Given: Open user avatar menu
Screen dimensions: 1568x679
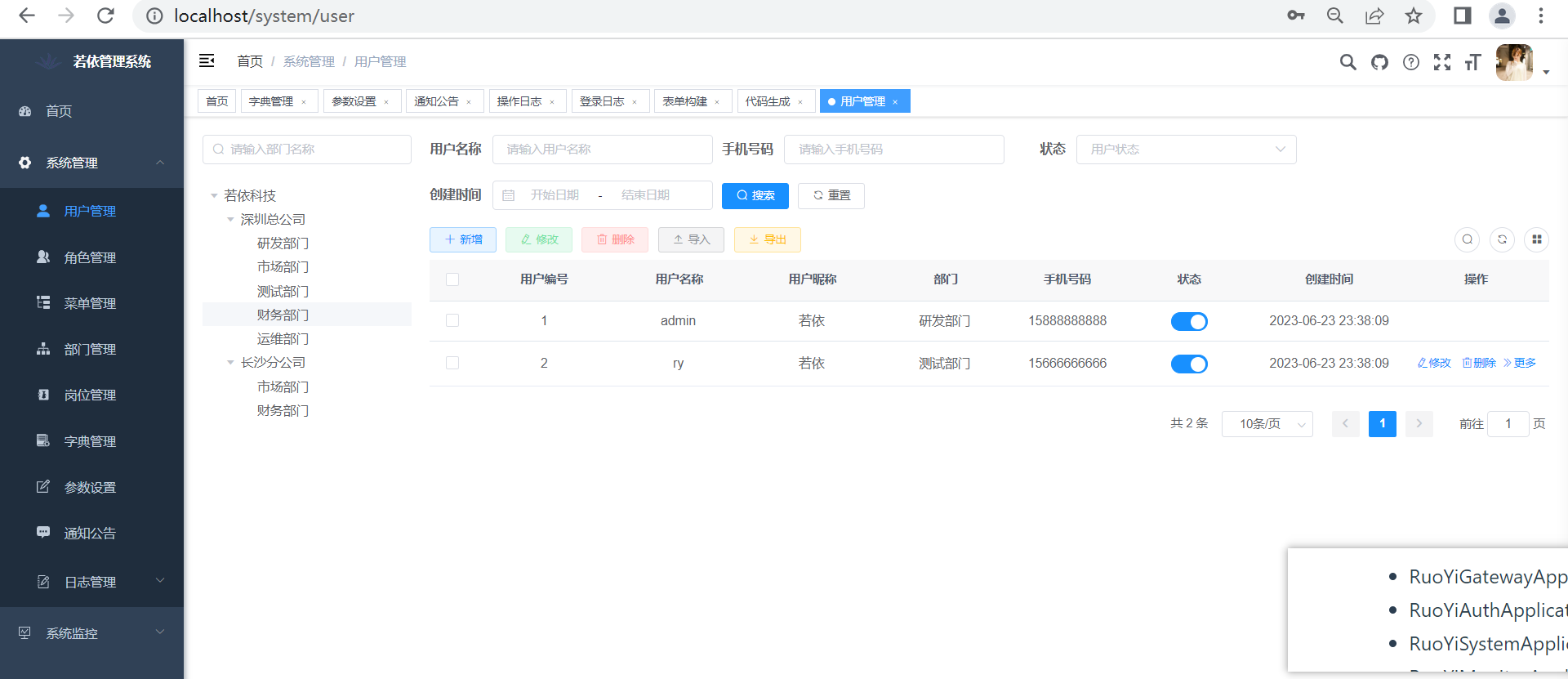Looking at the screenshot, I should pos(1514,62).
